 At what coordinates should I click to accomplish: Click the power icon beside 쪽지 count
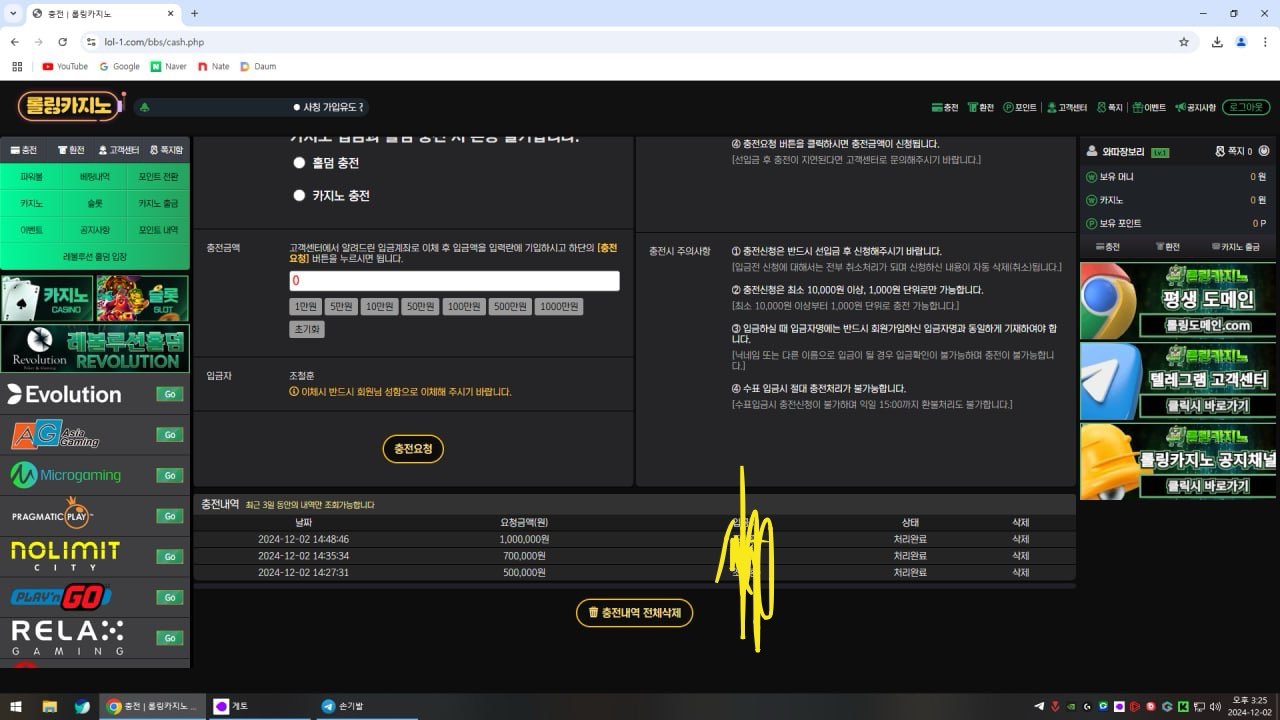[1264, 151]
